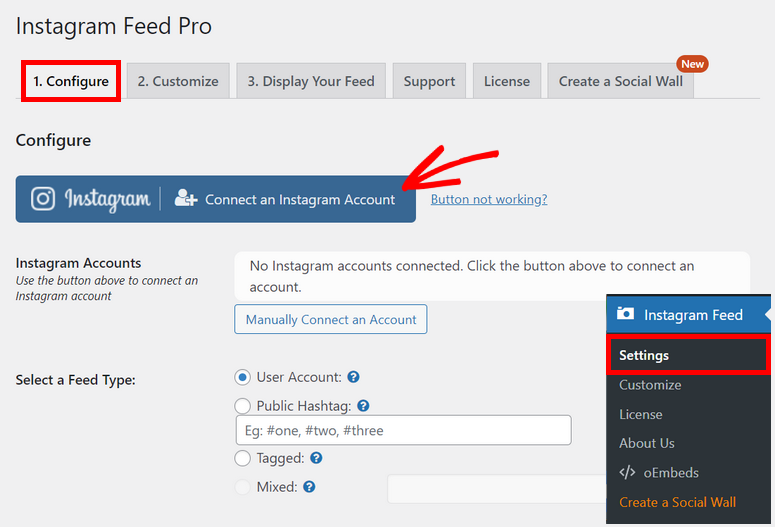The image size is (775, 527).
Task: Open About Us in the sidebar menu
Action: coord(646,443)
